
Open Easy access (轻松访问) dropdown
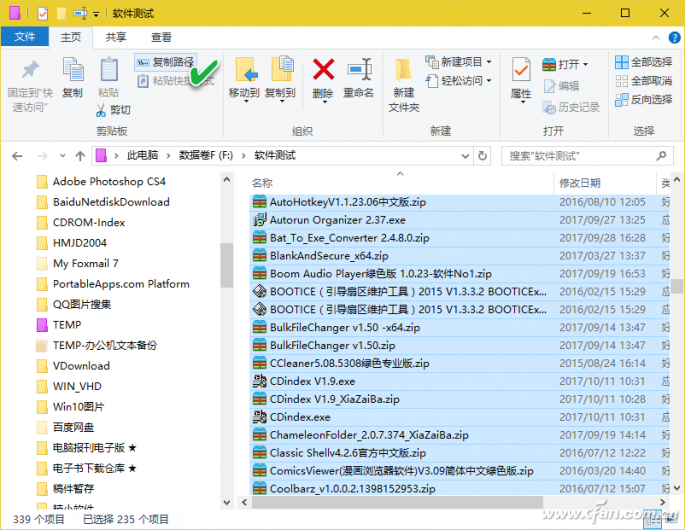(459, 81)
